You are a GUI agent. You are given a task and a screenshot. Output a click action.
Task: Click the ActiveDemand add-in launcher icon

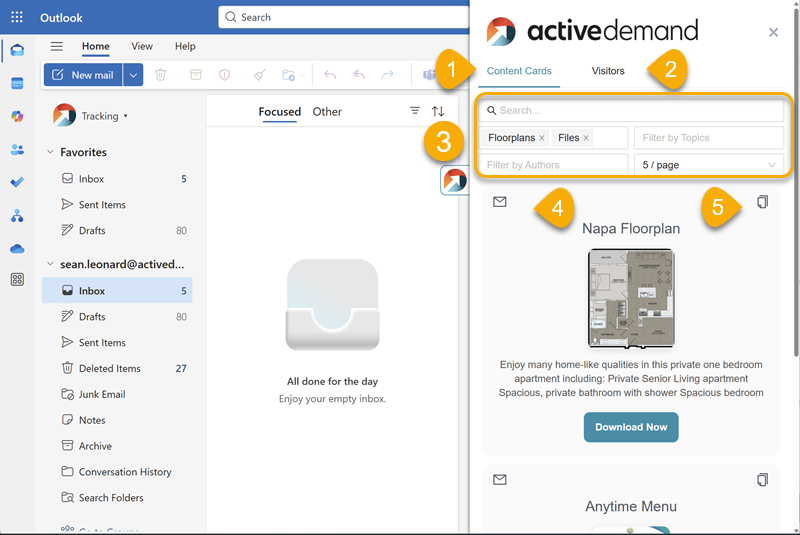coord(455,180)
